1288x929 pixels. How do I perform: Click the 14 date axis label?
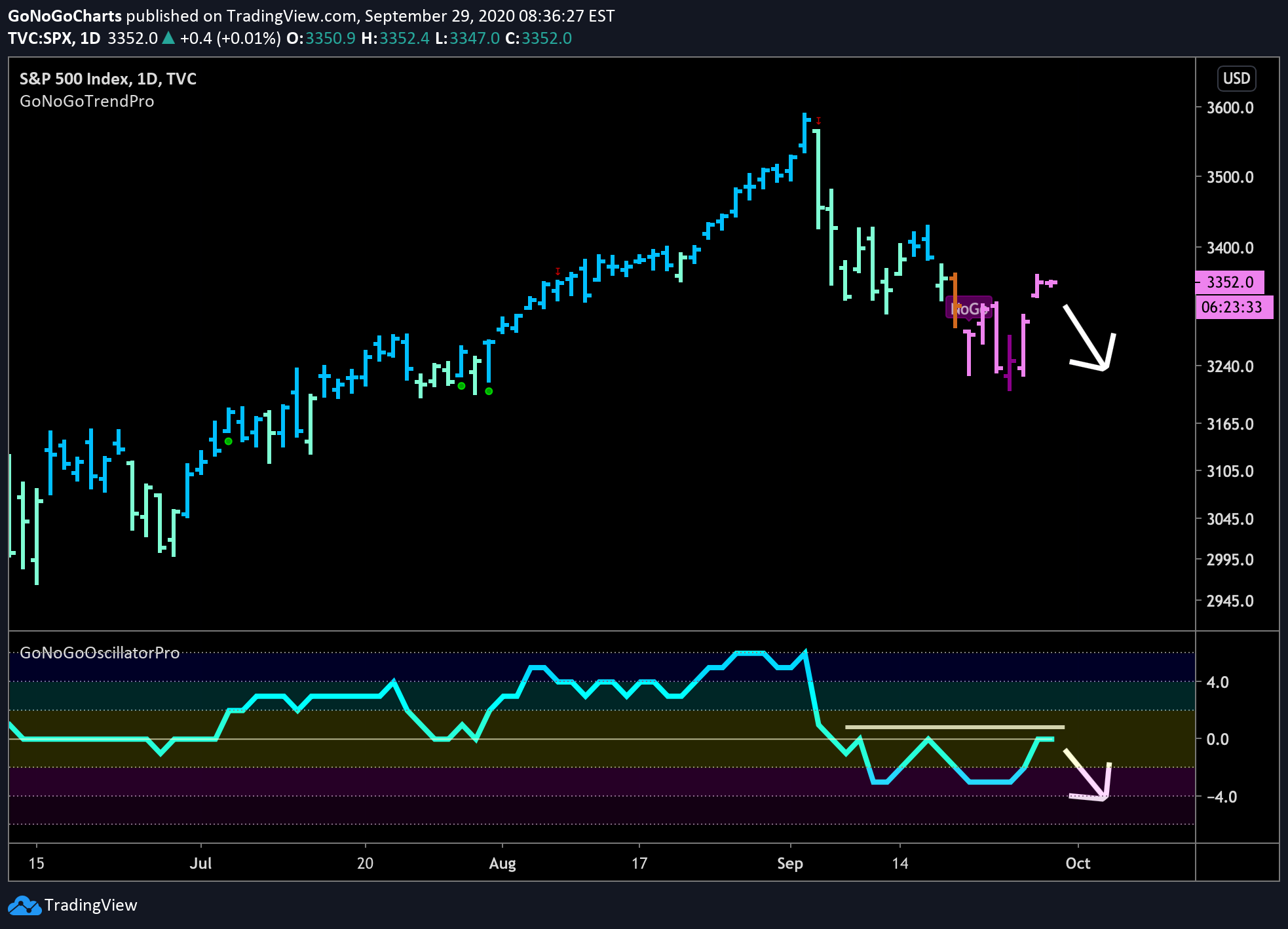click(x=900, y=863)
